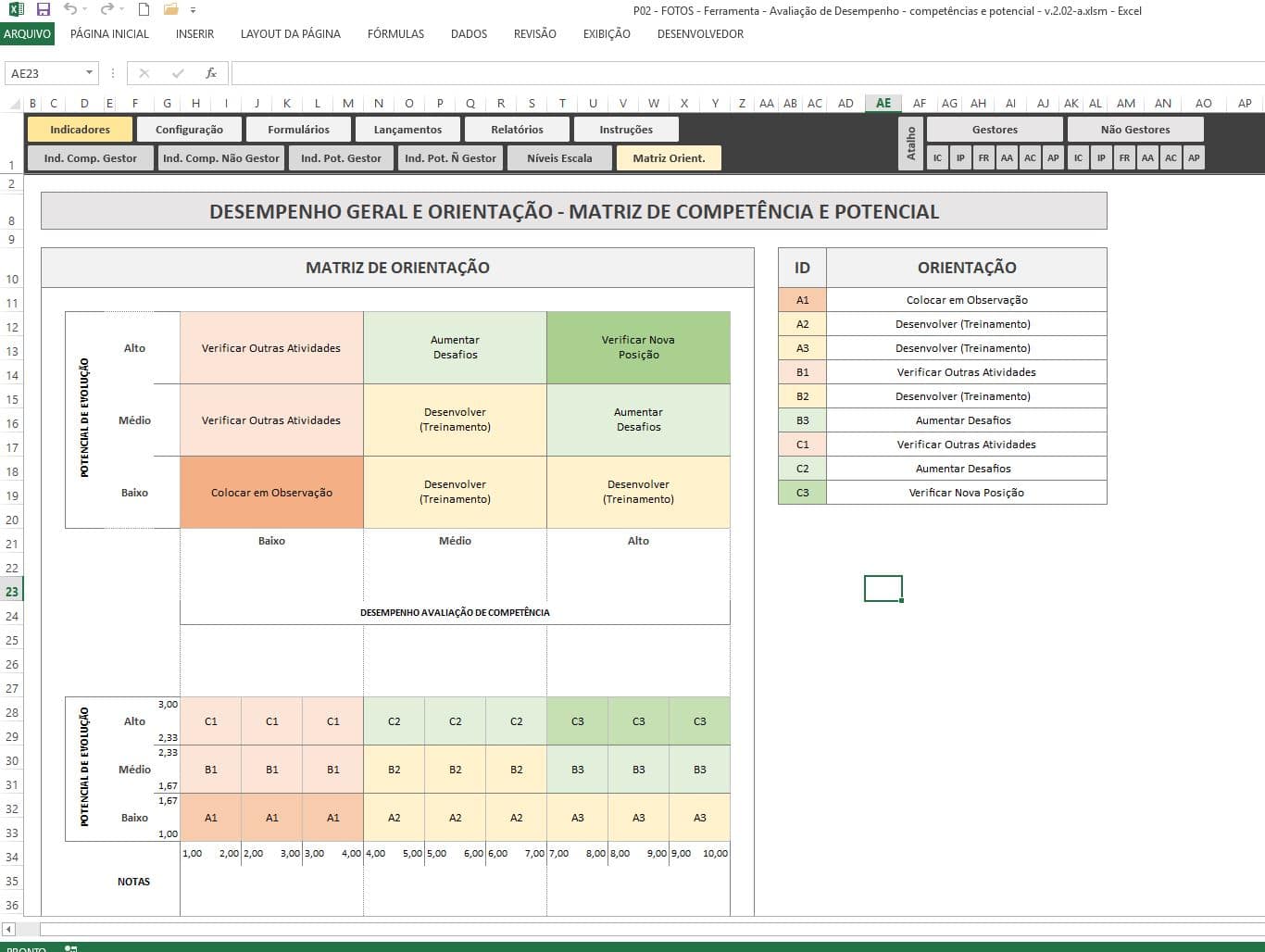Screen dimensions: 1265x952
Task: Open the Insert Function fx dialog
Action: coord(211,73)
